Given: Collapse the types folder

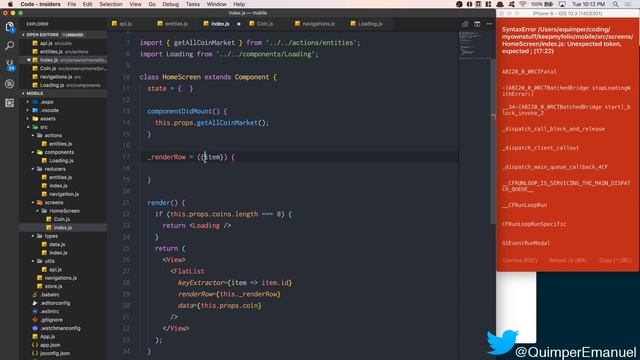Looking at the screenshot, I should tap(33, 236).
